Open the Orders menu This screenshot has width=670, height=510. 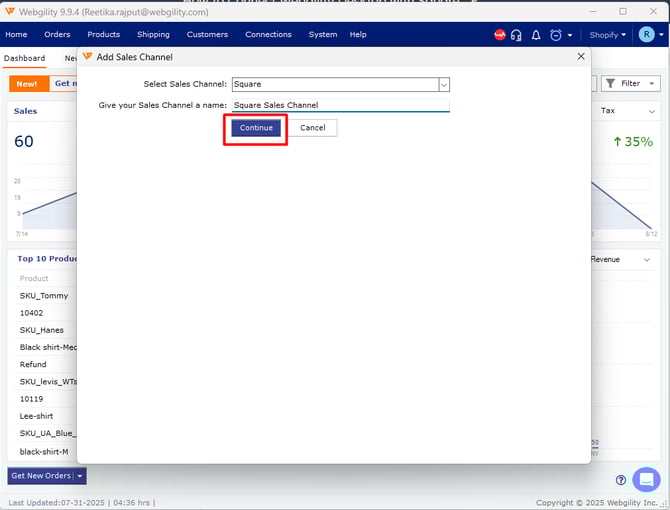(x=57, y=35)
